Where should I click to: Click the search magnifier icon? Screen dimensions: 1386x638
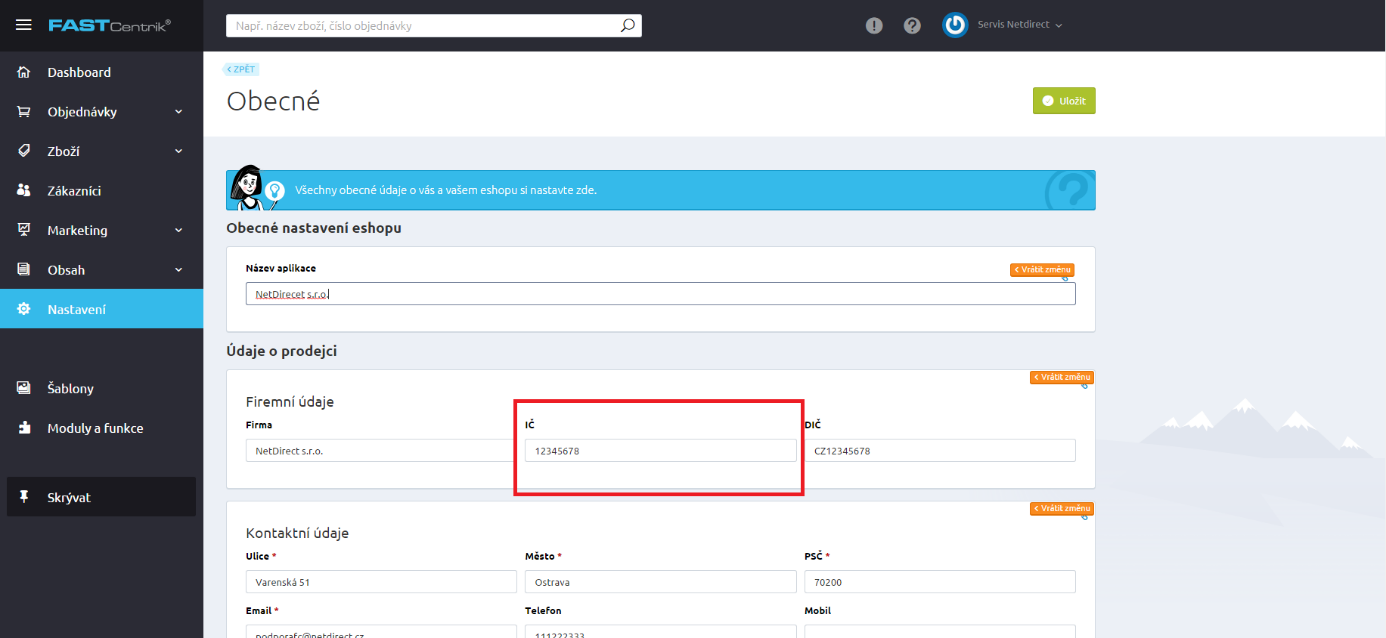tap(627, 26)
